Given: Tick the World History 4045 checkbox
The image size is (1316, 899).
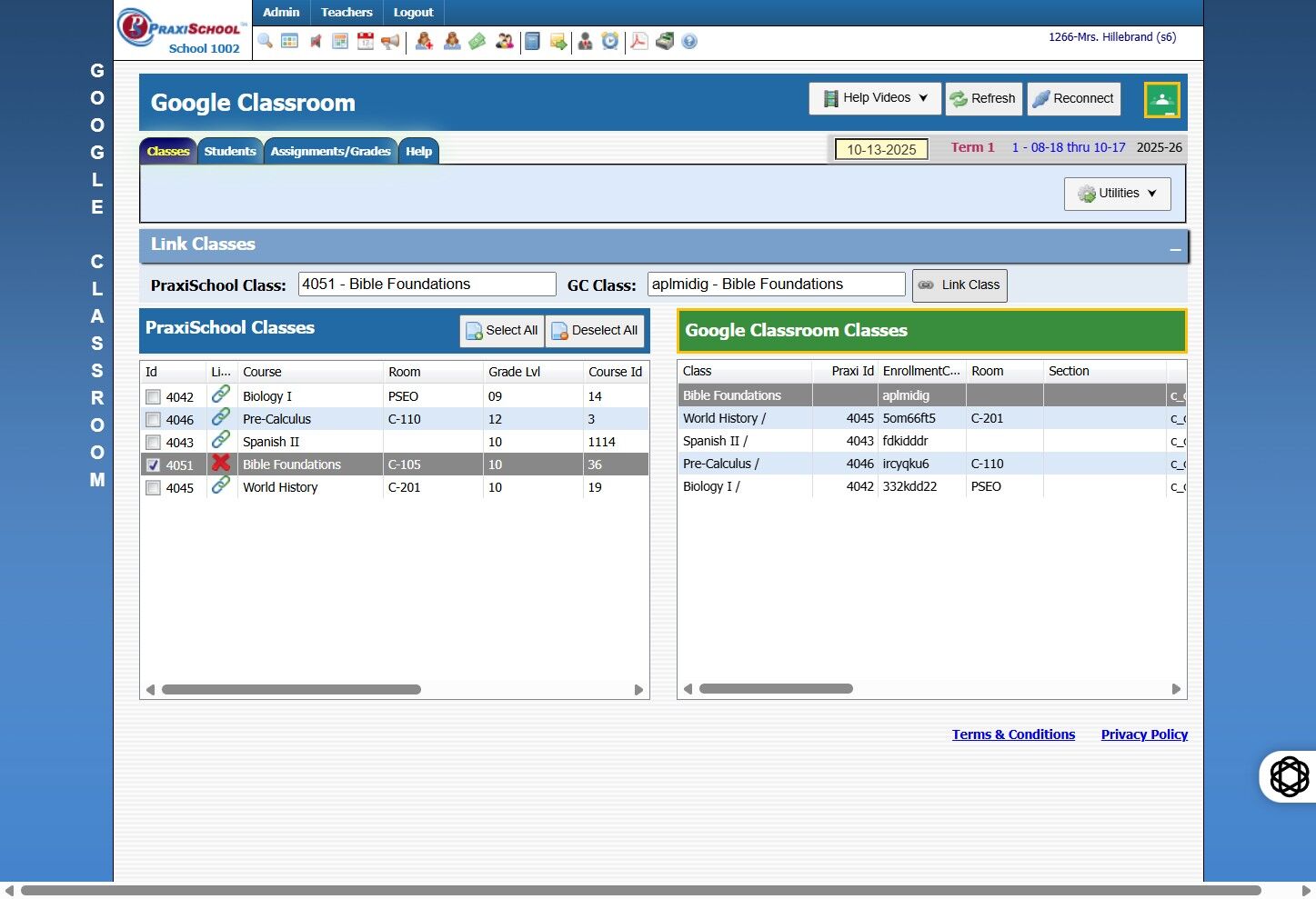Looking at the screenshot, I should pyautogui.click(x=154, y=488).
